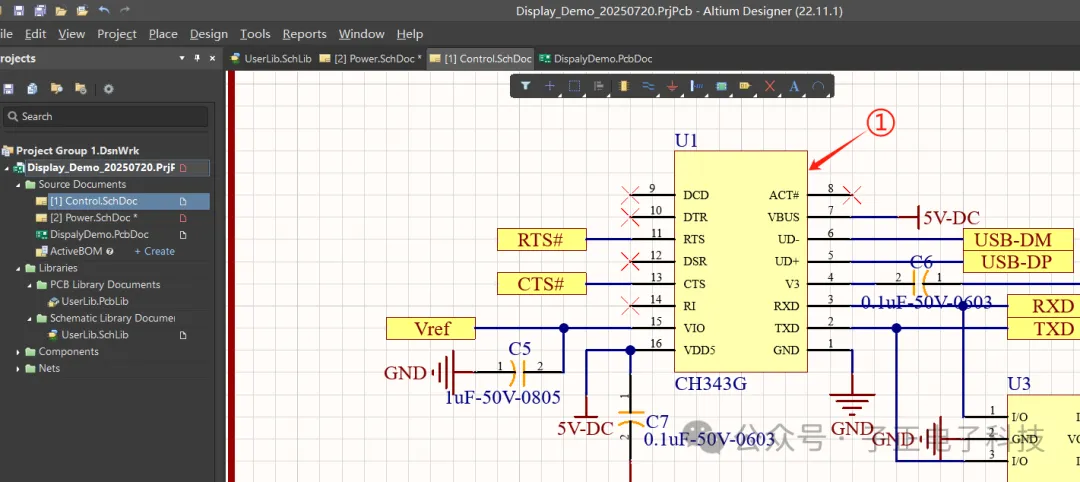Click the + Create link beside ActiveBOM

[x=154, y=251]
